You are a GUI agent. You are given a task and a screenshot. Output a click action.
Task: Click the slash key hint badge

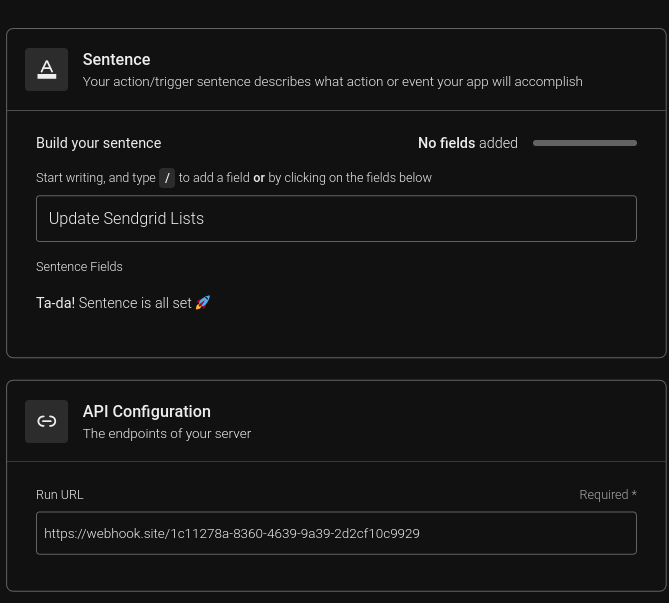(x=167, y=178)
